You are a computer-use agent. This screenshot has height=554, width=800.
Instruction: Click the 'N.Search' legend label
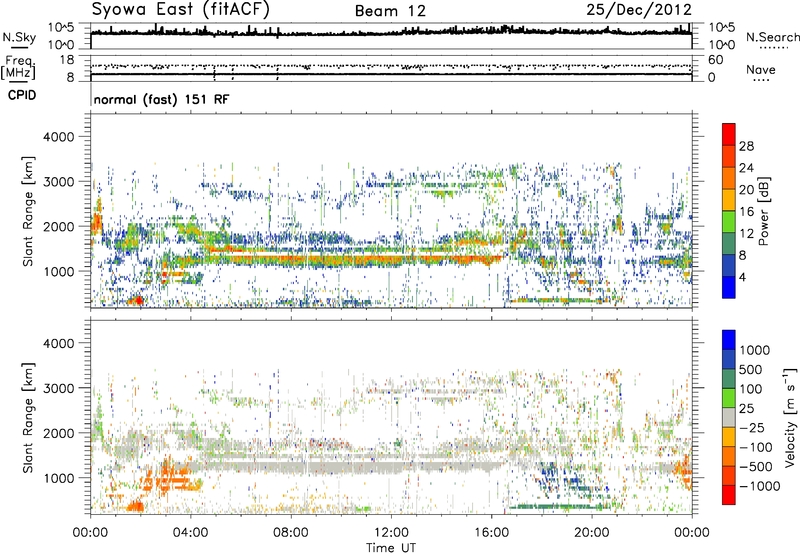pos(772,37)
